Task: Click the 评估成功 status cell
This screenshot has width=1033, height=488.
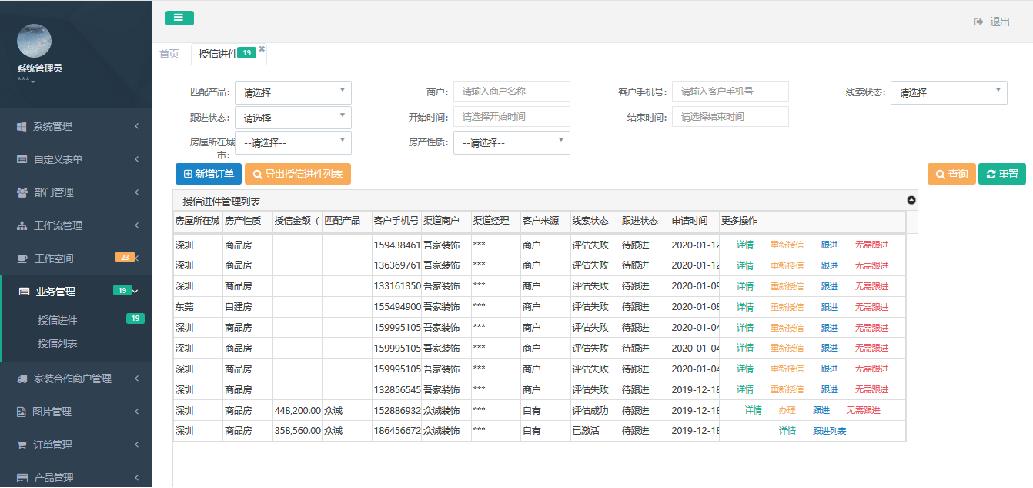Action: pyautogui.click(x=595, y=410)
